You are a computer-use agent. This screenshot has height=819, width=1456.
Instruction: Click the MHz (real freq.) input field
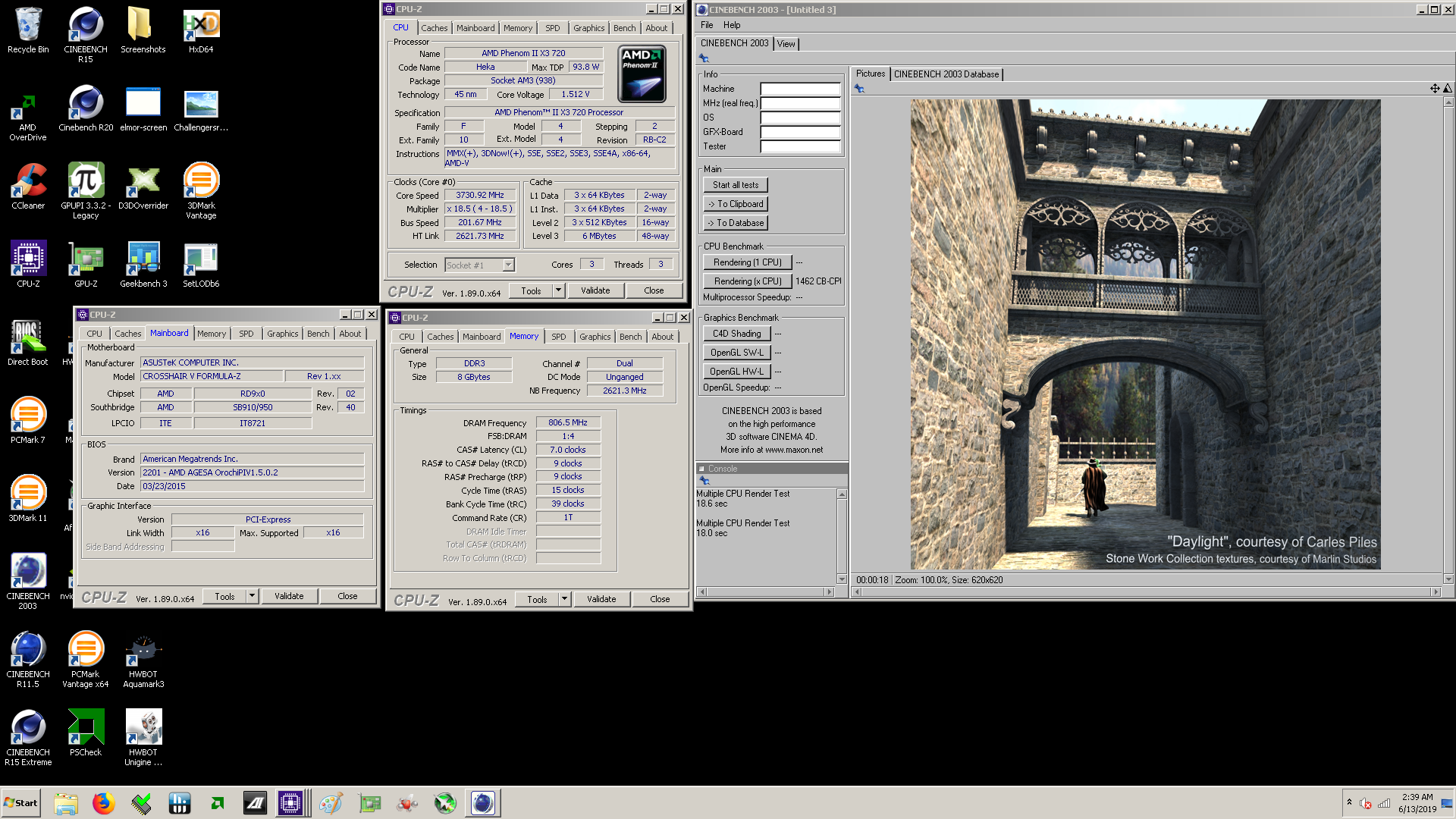point(800,103)
